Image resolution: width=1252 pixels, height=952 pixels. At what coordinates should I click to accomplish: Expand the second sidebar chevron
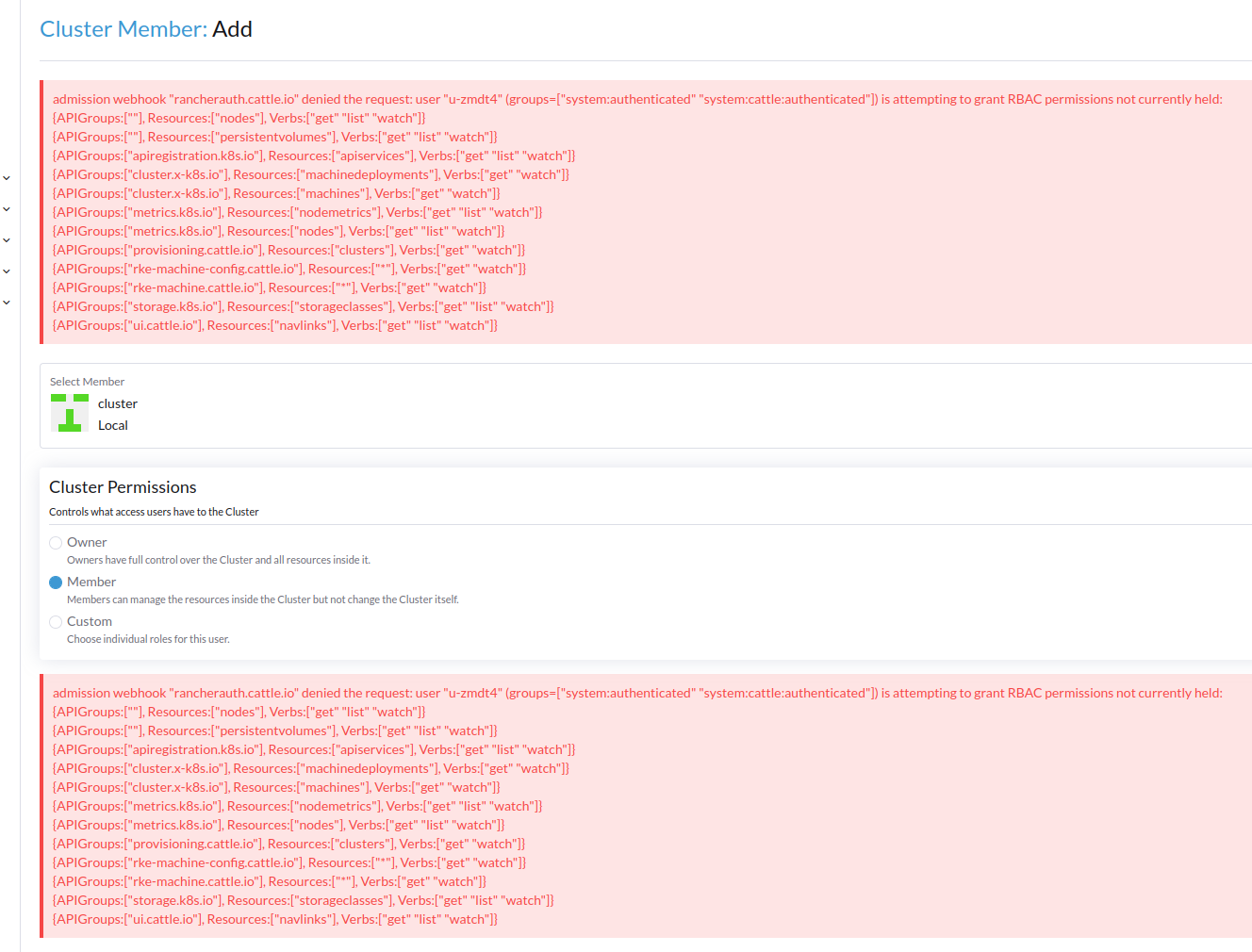click(7, 209)
